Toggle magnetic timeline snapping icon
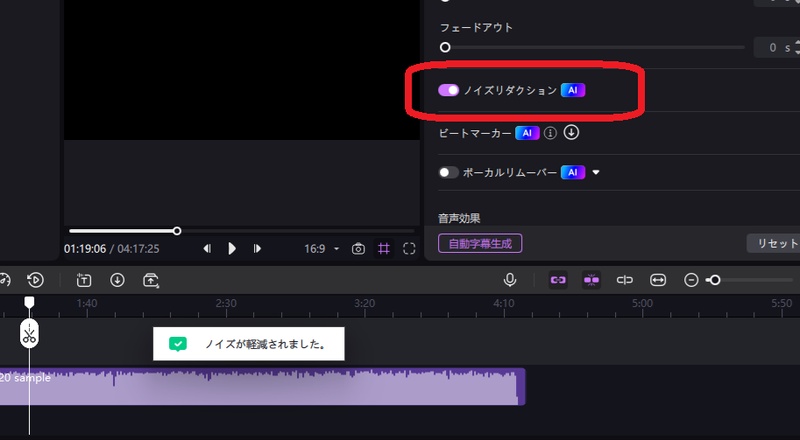Viewport: 800px width, 440px height. tap(591, 280)
